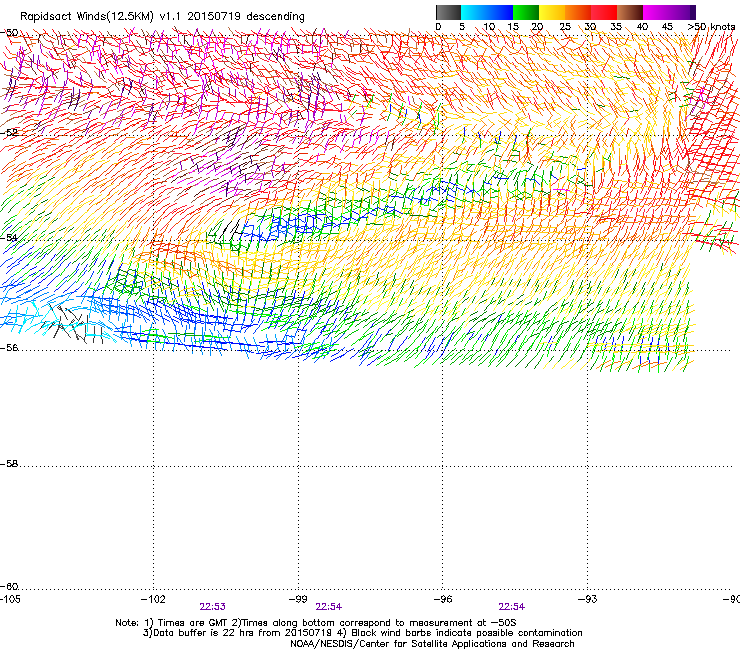
Task: Click the red 30–35 knots legend swatch
Action: (x=604, y=12)
